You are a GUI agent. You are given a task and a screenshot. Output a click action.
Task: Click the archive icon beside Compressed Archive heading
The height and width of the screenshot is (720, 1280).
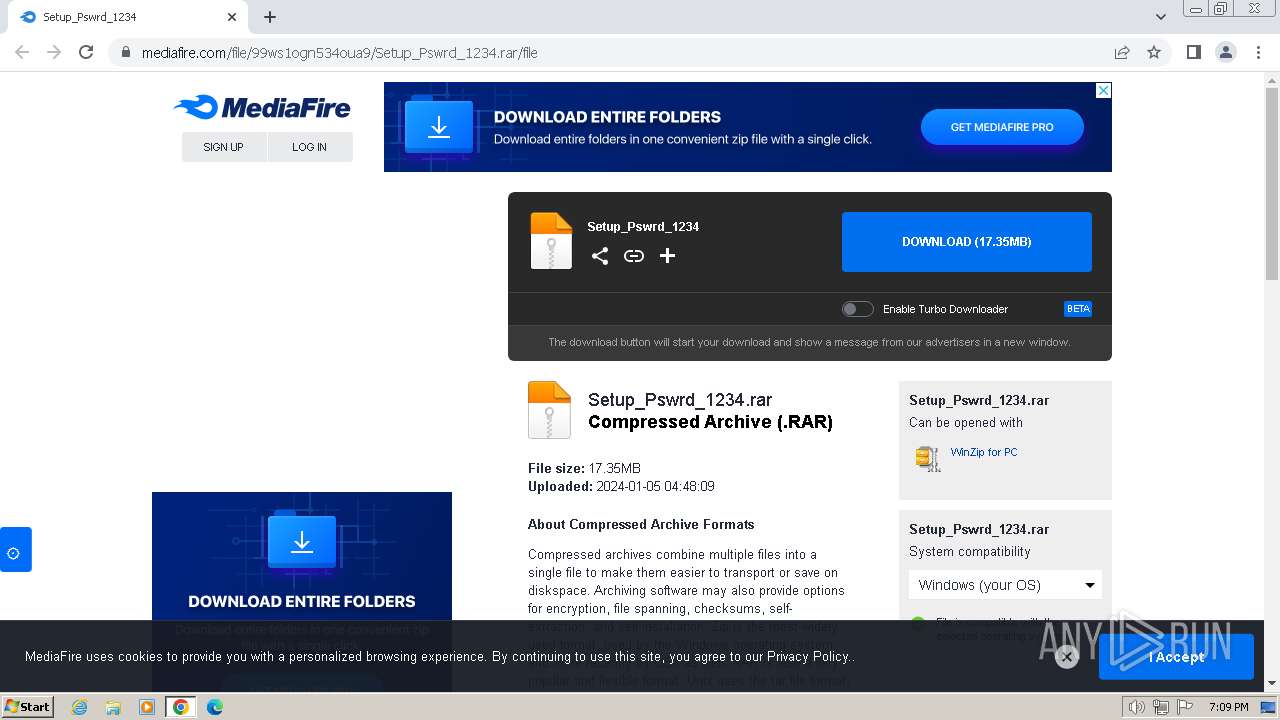coord(549,410)
